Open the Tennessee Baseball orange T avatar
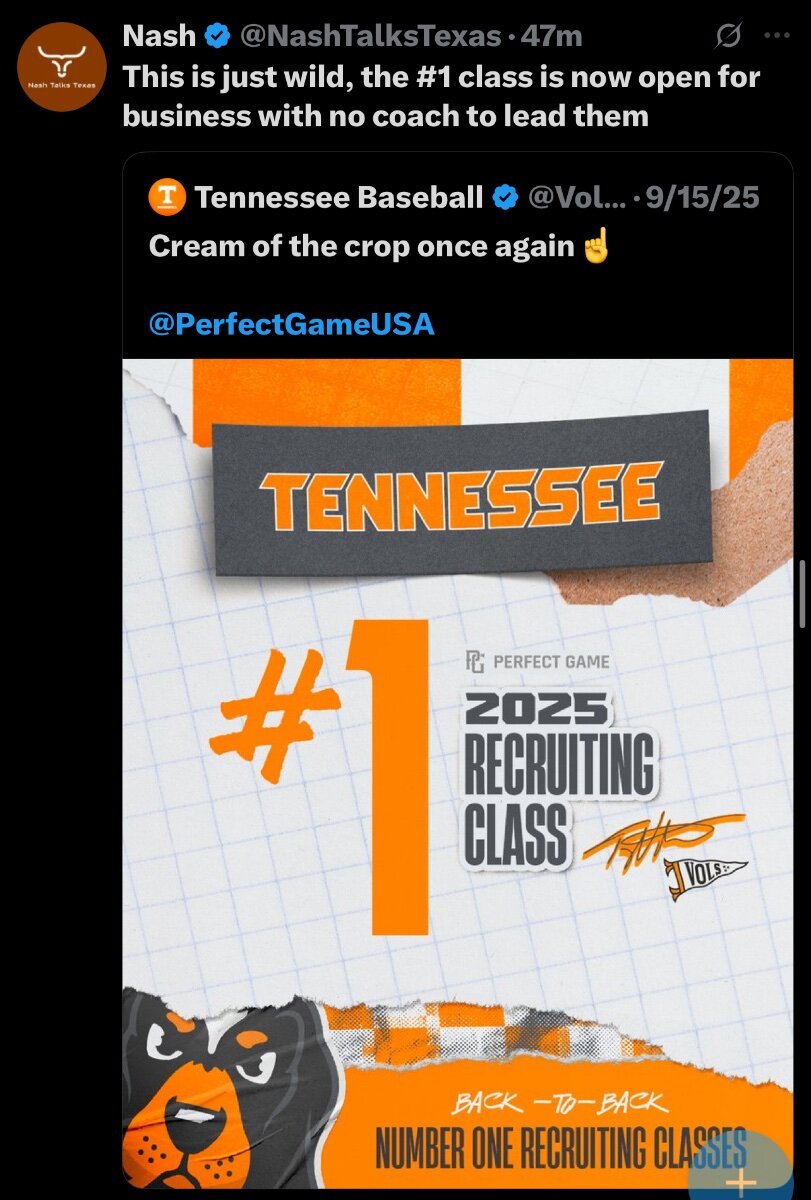This screenshot has width=811, height=1200. [x=167, y=198]
